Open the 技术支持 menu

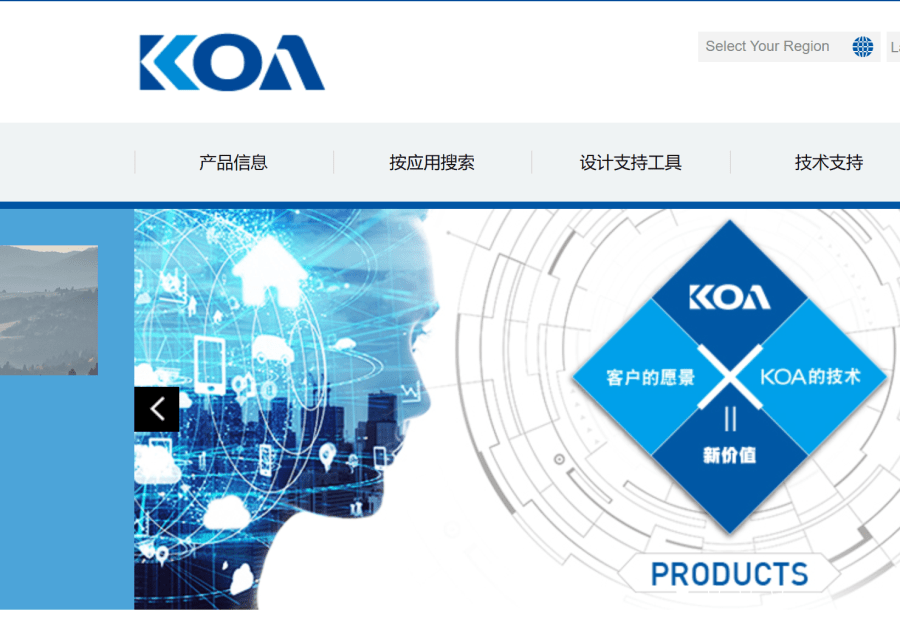(x=828, y=162)
